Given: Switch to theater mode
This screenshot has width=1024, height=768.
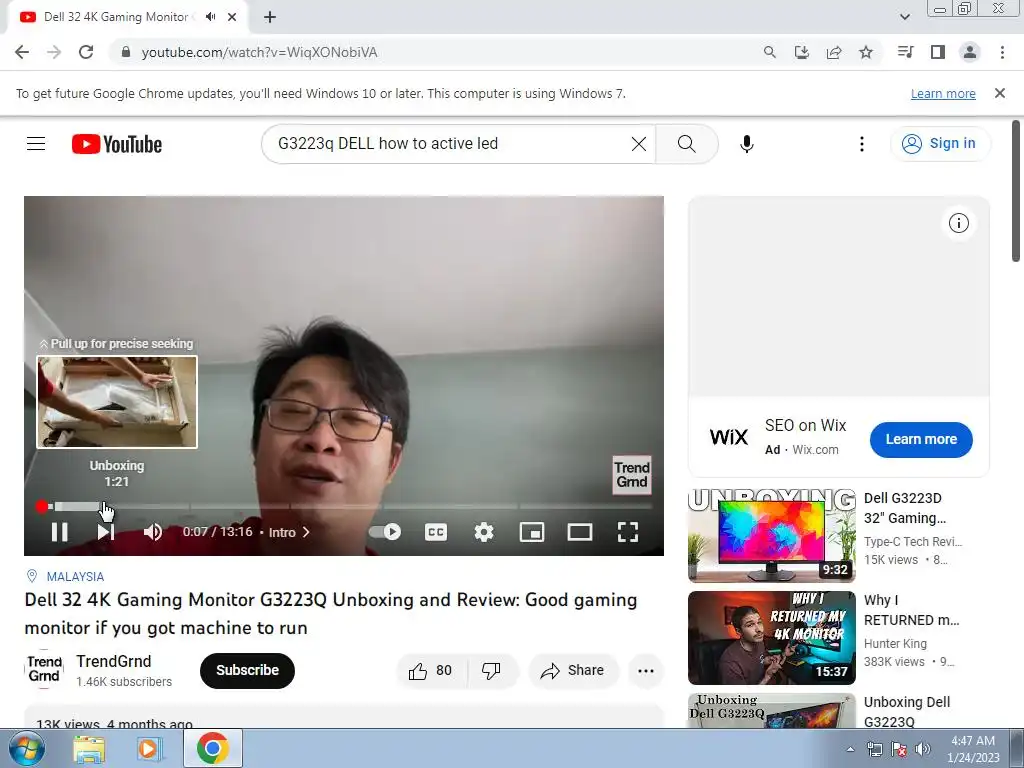Looking at the screenshot, I should coord(579,532).
